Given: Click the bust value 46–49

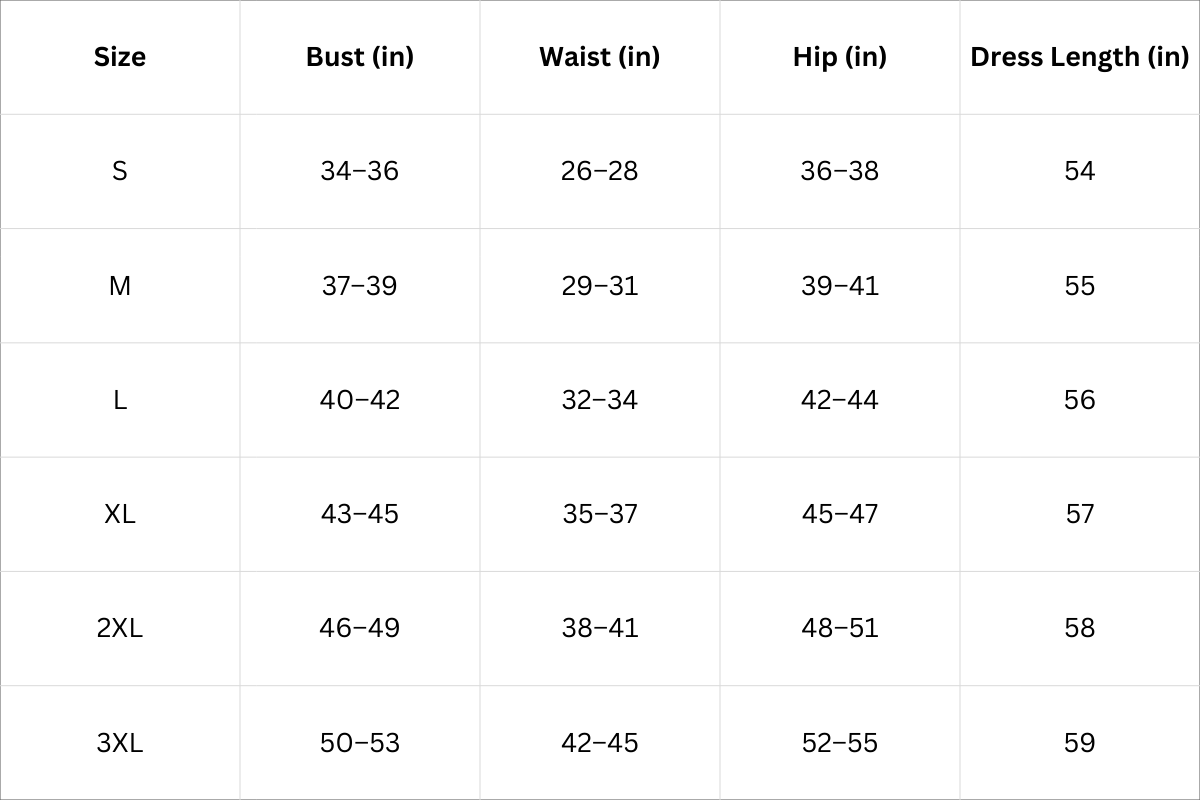Looking at the screenshot, I should point(360,628).
